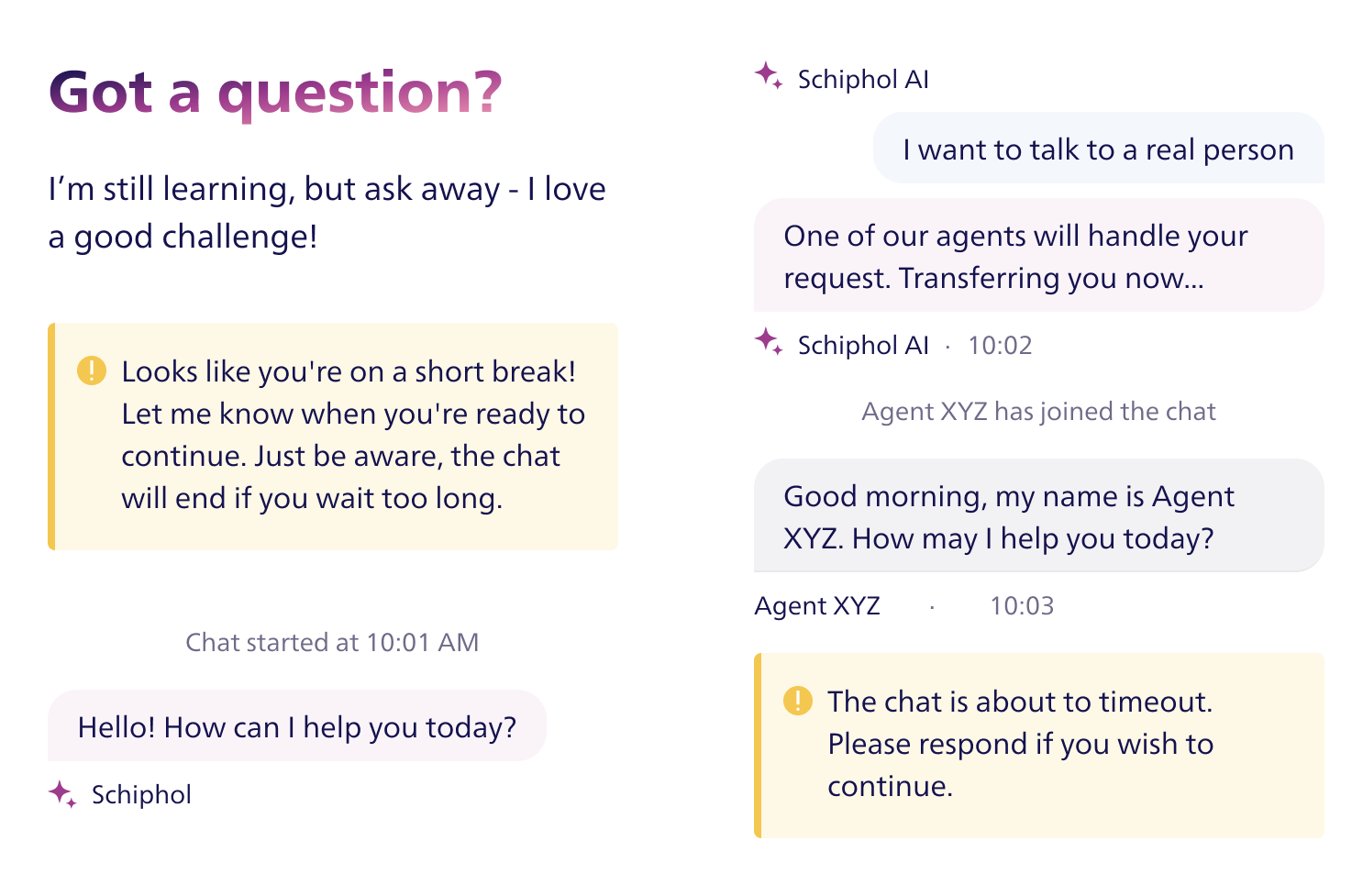This screenshot has width=1363, height=896.
Task: Click the 'Got a question?' heading
Action: [275, 93]
